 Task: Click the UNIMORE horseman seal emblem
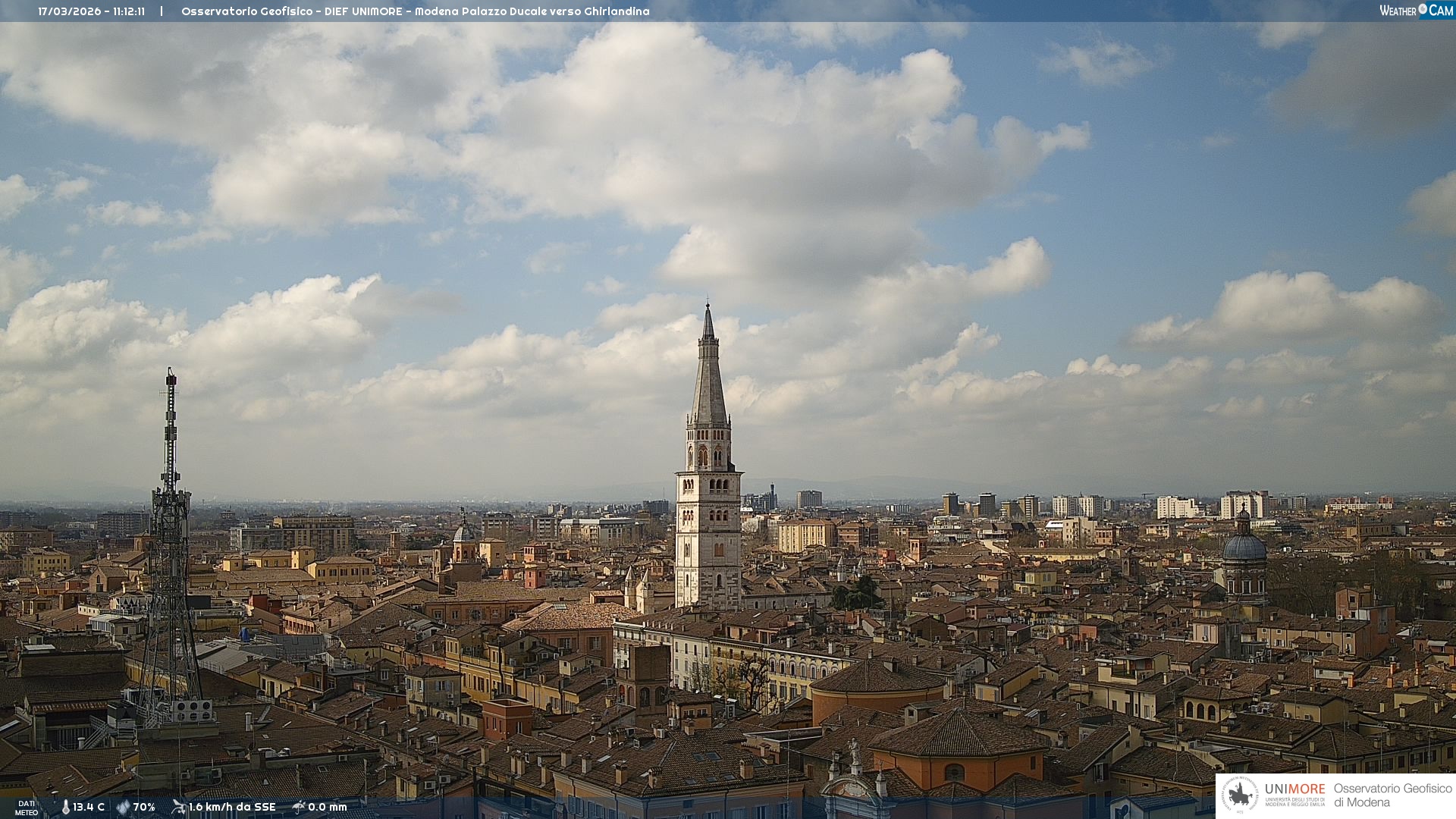[1240, 795]
